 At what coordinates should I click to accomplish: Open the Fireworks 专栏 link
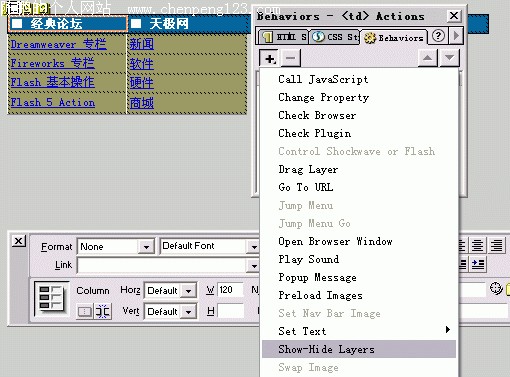coord(53,63)
